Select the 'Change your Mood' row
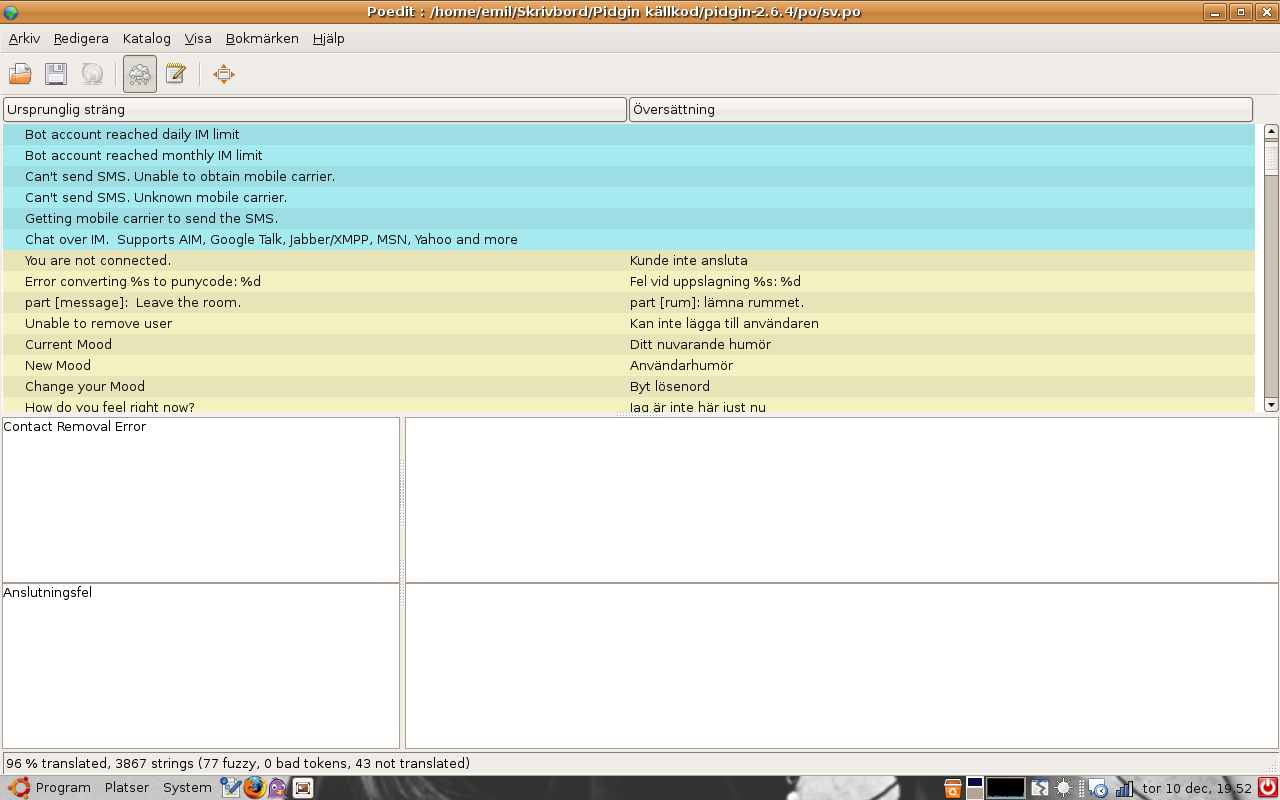Viewport: 1280px width, 800px height. point(629,386)
